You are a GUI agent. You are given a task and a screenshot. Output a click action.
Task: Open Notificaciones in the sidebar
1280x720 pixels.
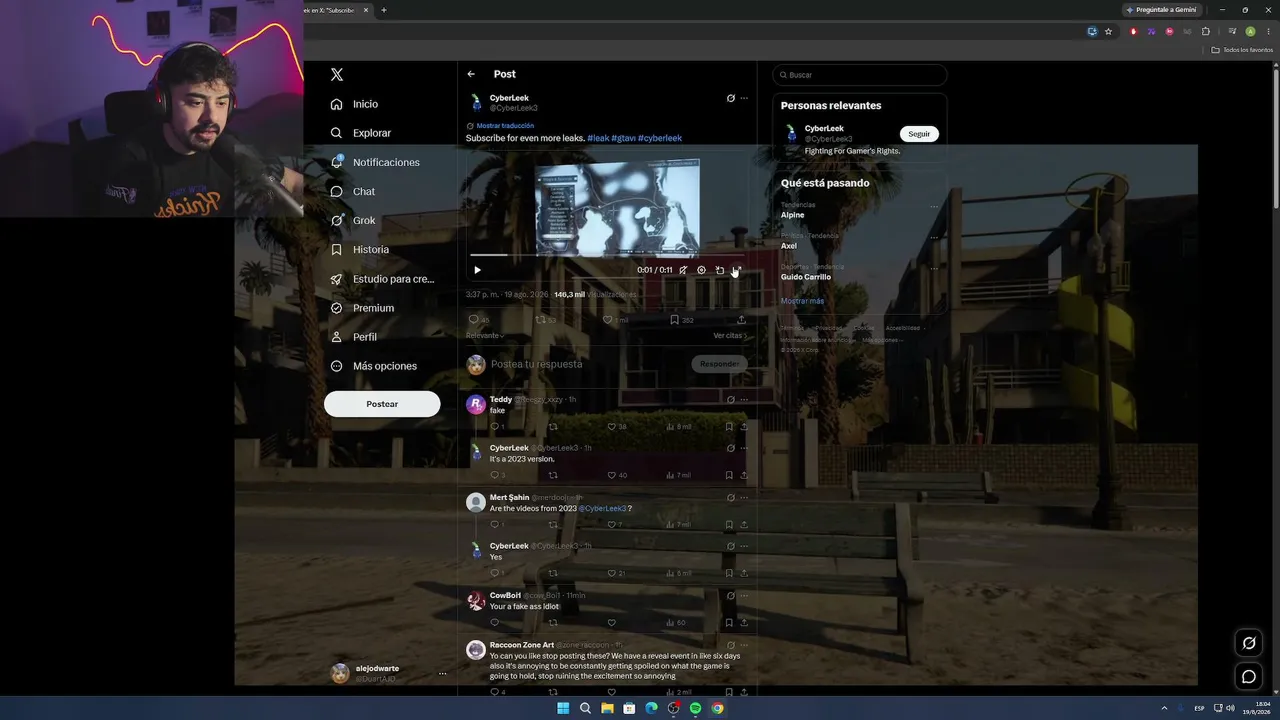375,162
